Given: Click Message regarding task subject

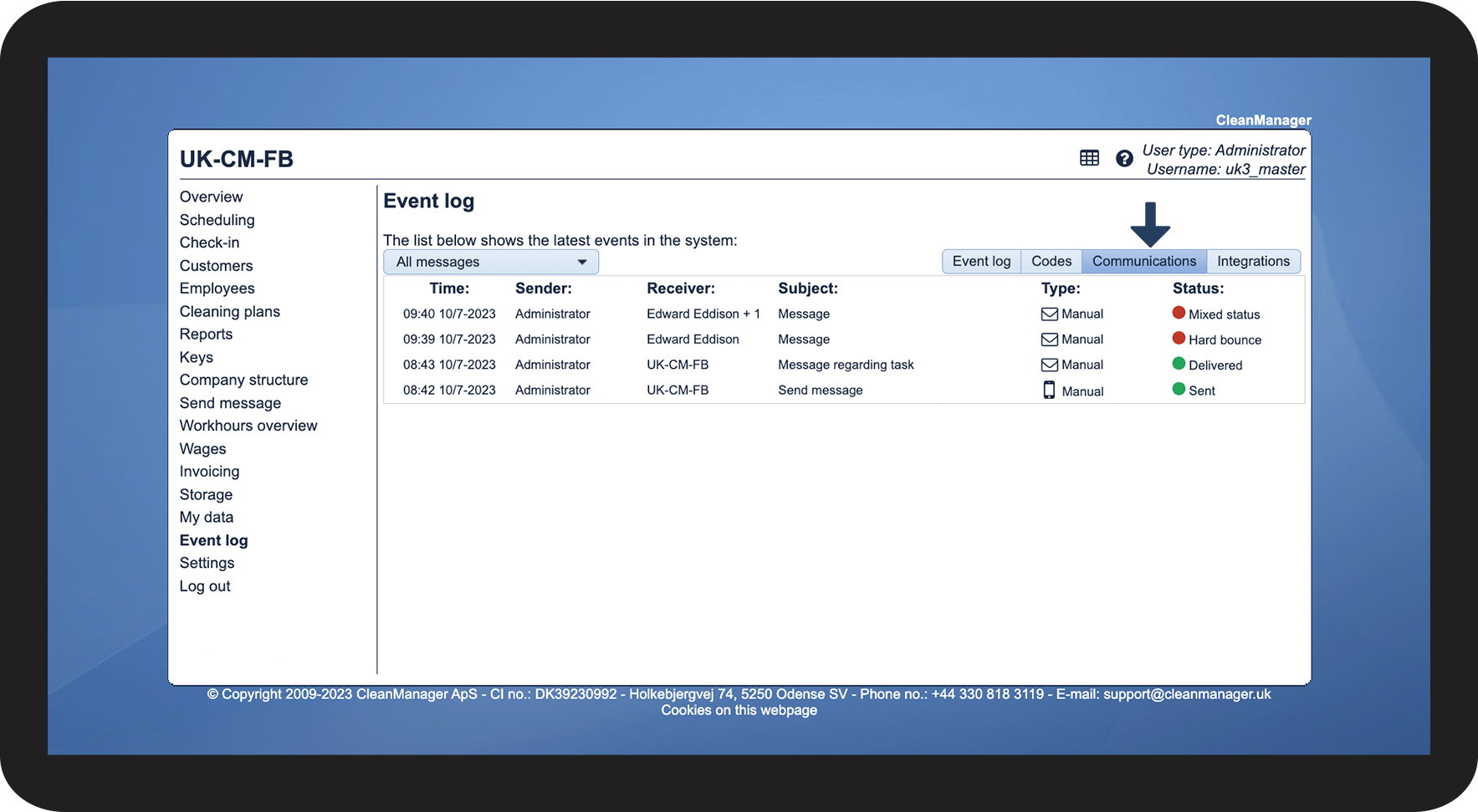Looking at the screenshot, I should pos(846,365).
